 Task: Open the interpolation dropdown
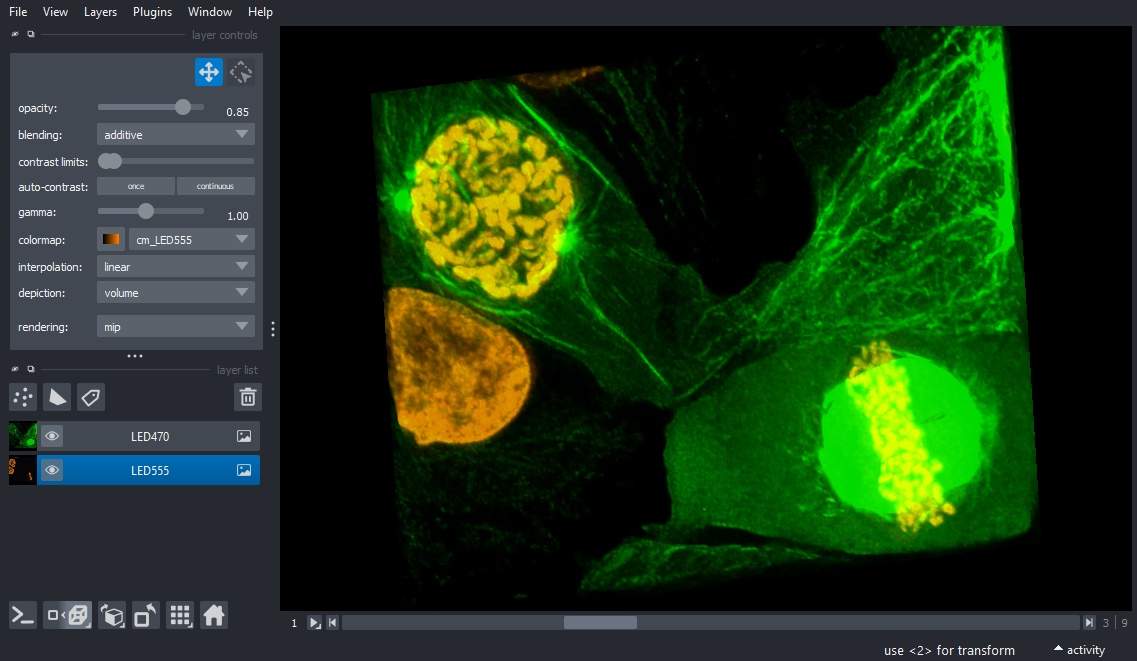(x=175, y=266)
